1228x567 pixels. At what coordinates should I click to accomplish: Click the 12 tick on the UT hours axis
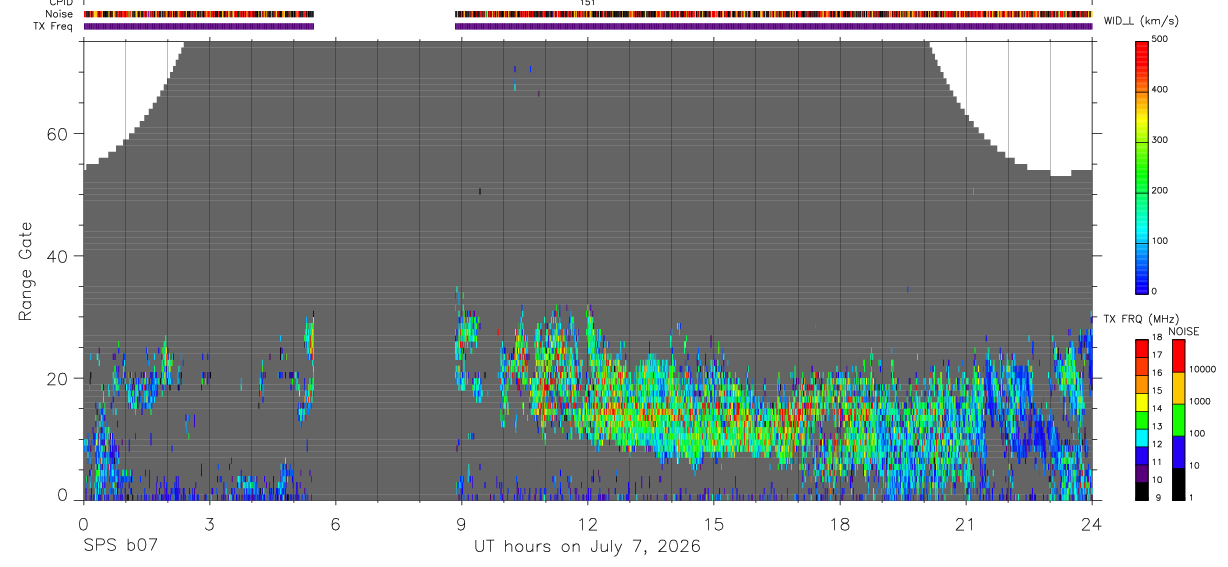[x=587, y=523]
